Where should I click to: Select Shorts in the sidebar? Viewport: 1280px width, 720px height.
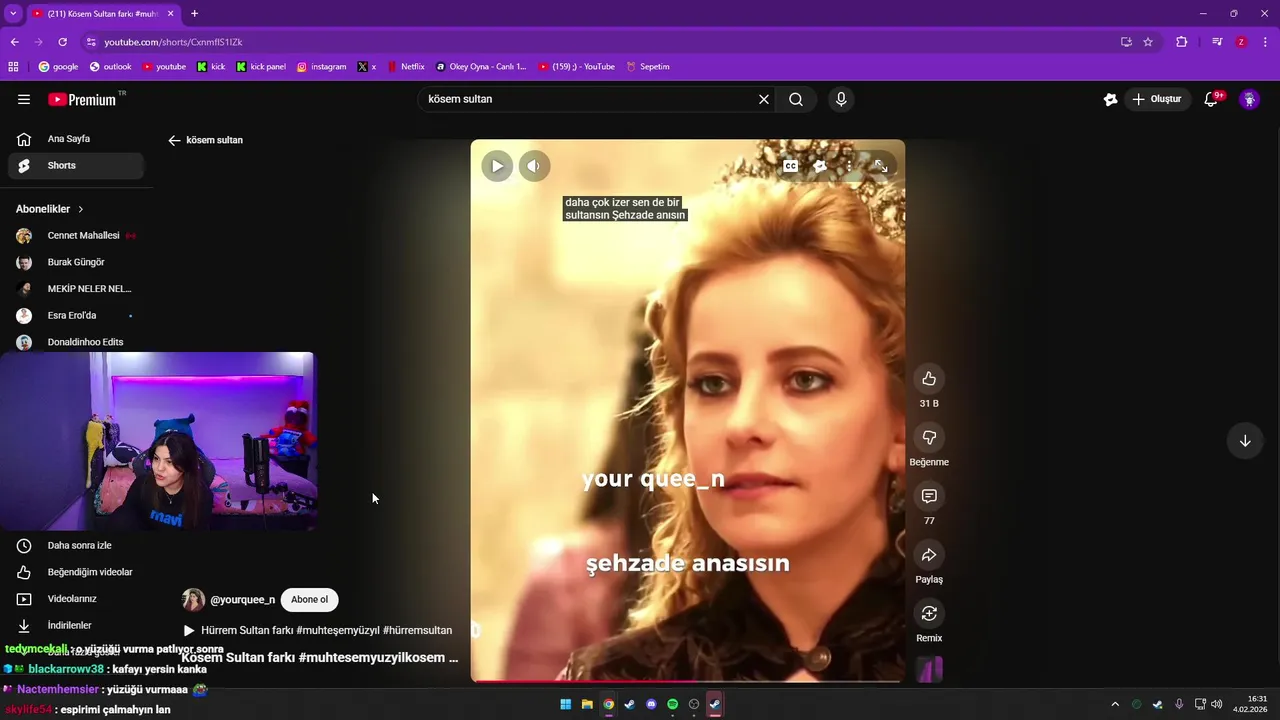point(77,165)
